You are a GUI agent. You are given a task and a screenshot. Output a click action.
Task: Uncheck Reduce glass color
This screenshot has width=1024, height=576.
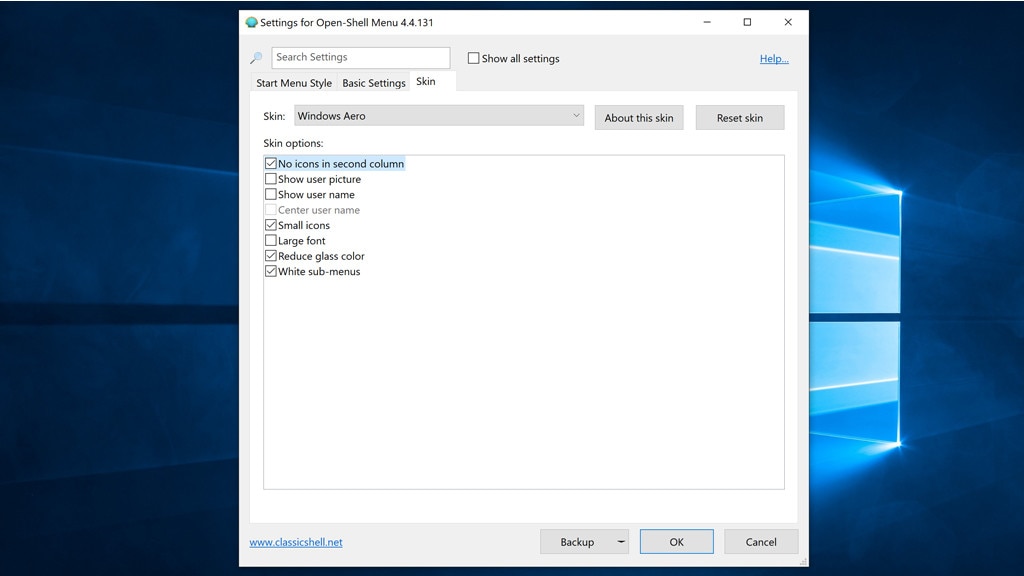(270, 256)
